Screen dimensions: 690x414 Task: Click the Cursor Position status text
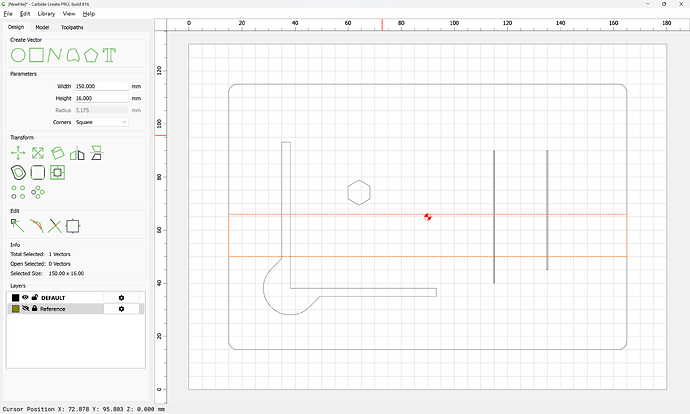point(84,409)
